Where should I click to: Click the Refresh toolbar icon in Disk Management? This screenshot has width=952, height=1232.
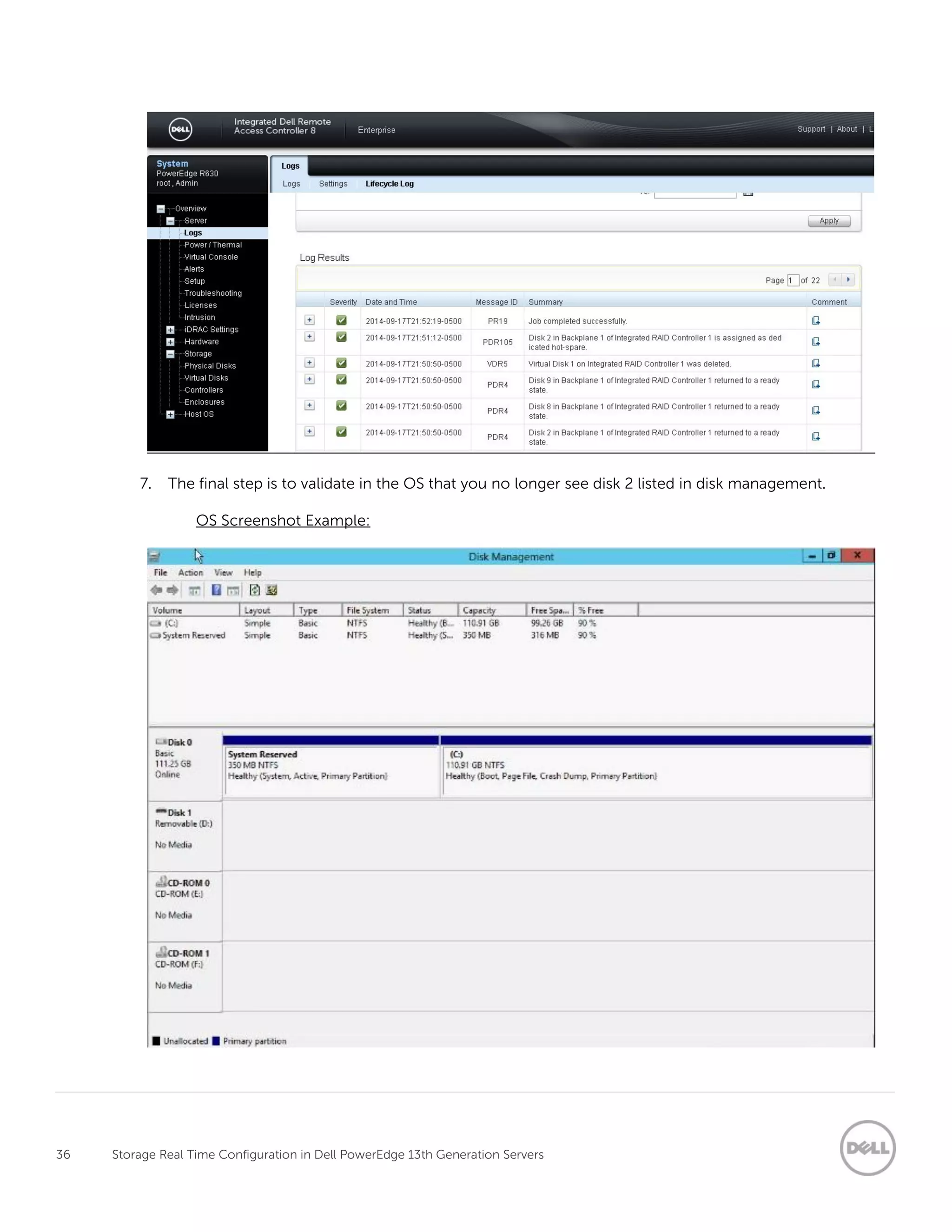tap(255, 590)
